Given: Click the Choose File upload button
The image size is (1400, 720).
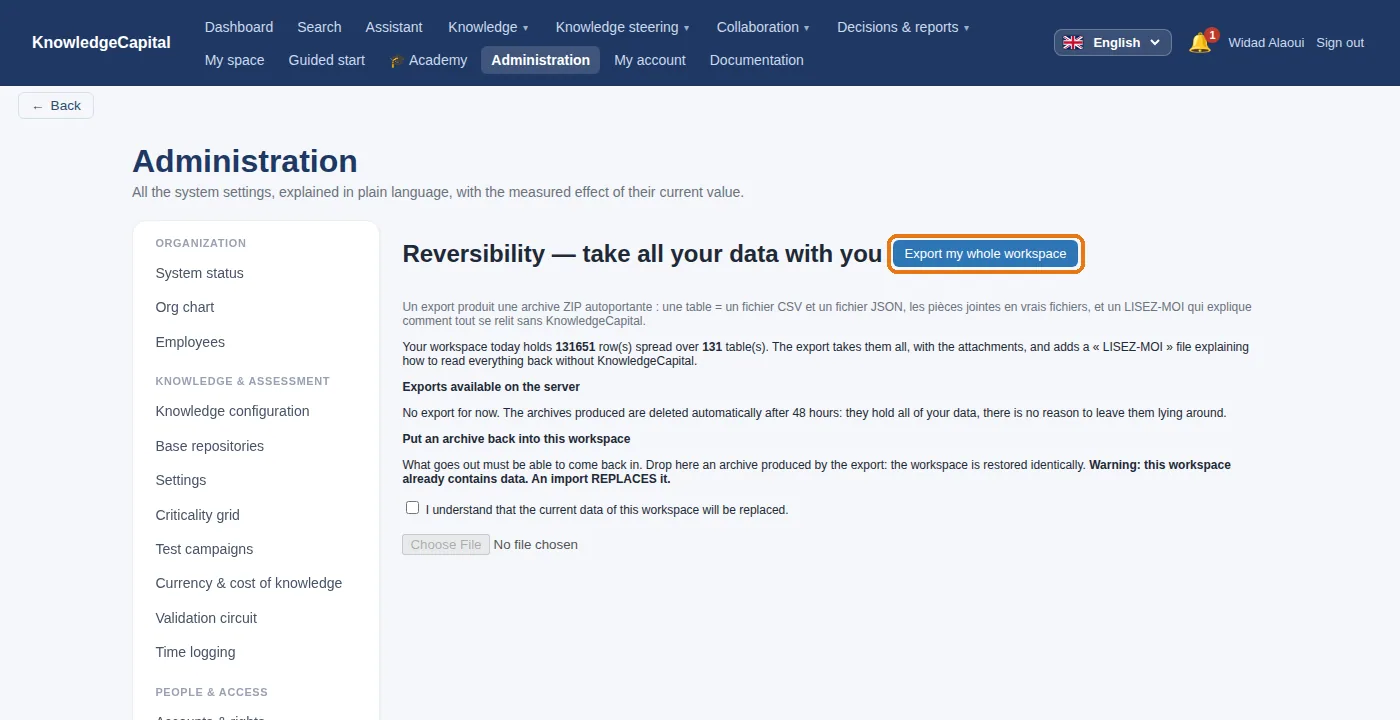Looking at the screenshot, I should 446,544.
